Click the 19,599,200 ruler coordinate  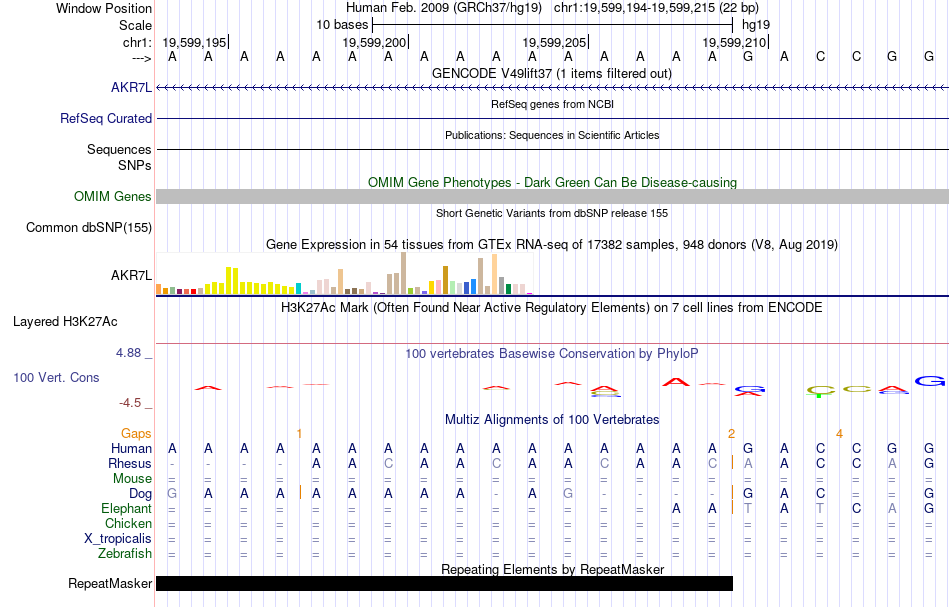[x=374, y=42]
